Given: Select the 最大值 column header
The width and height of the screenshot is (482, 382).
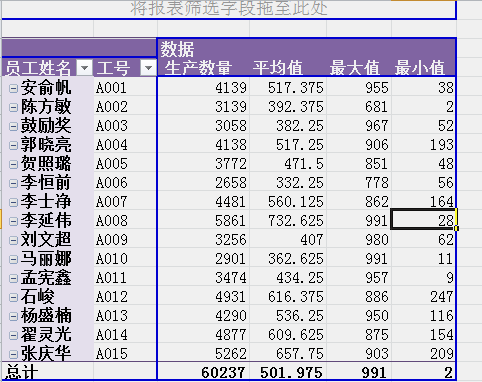Looking at the screenshot, I should click(x=359, y=67).
